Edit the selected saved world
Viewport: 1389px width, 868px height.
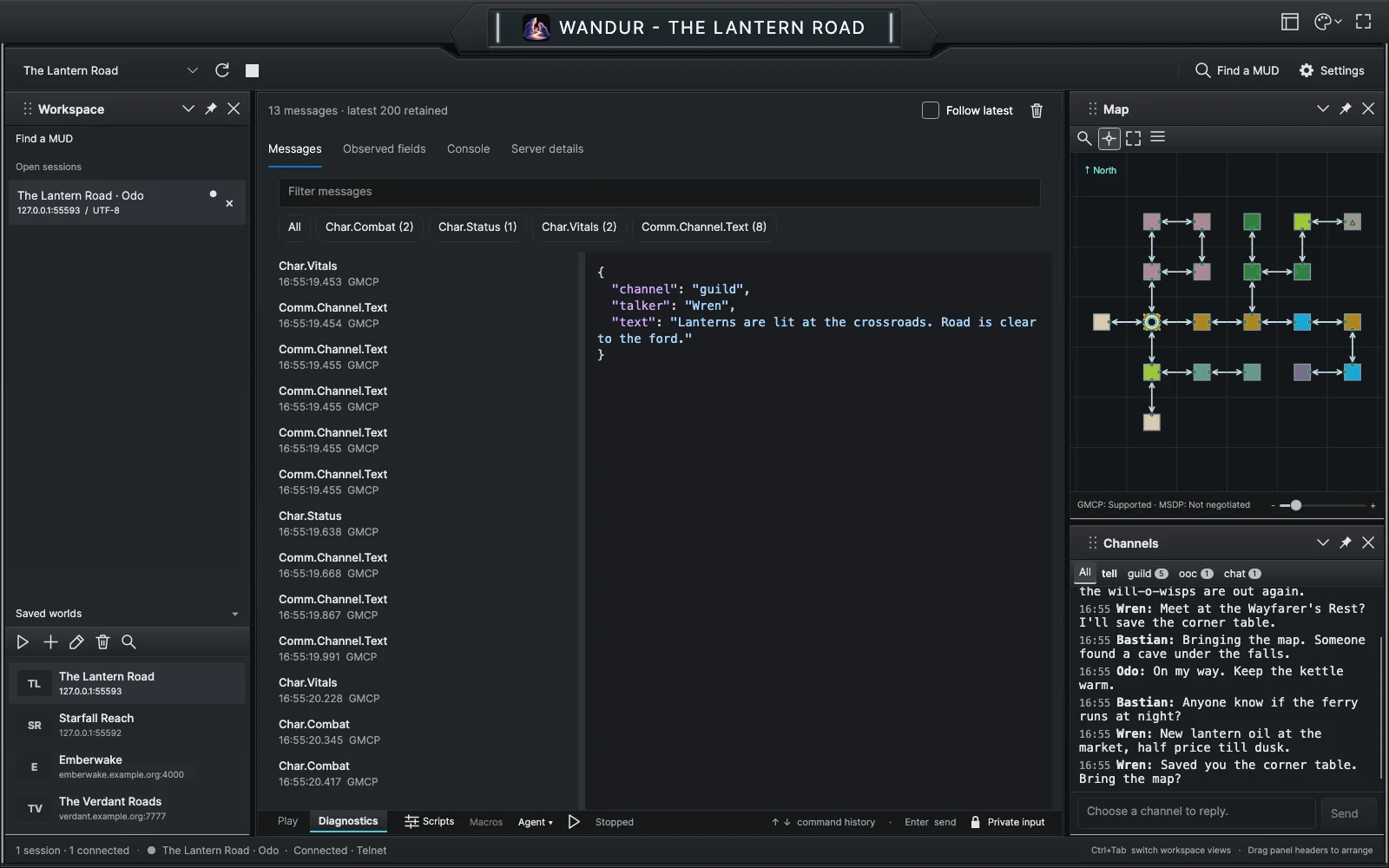coord(76,641)
